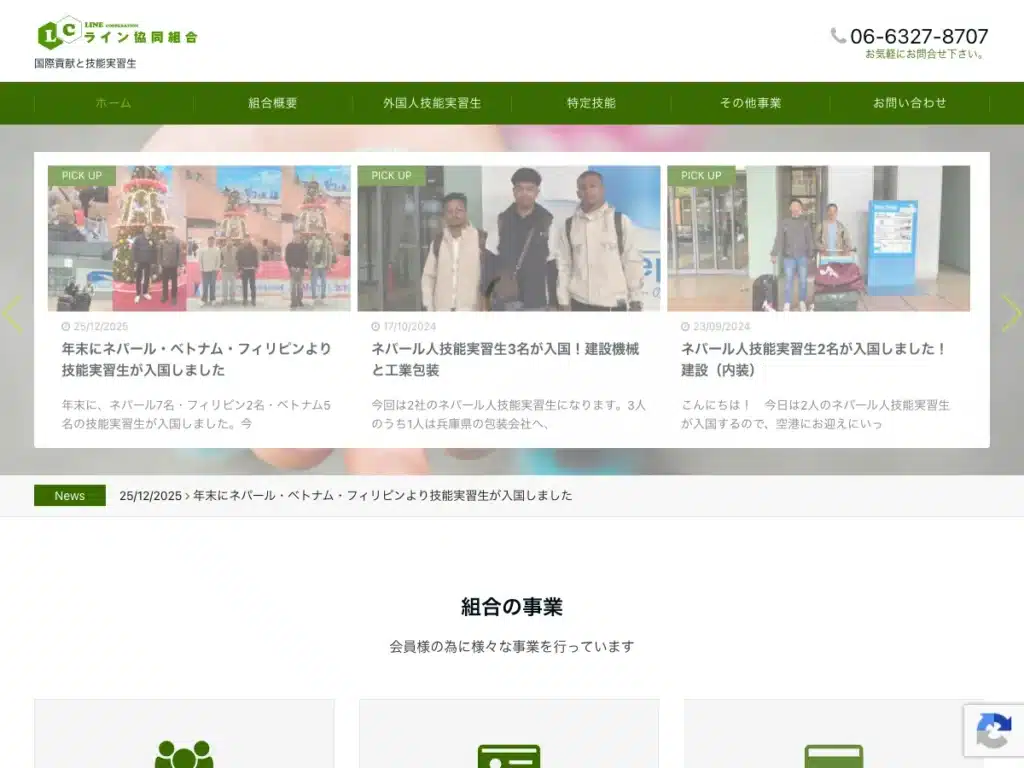Image resolution: width=1024 pixels, height=768 pixels.
Task: Open the airport luggage photo thumbnail
Action: point(818,238)
